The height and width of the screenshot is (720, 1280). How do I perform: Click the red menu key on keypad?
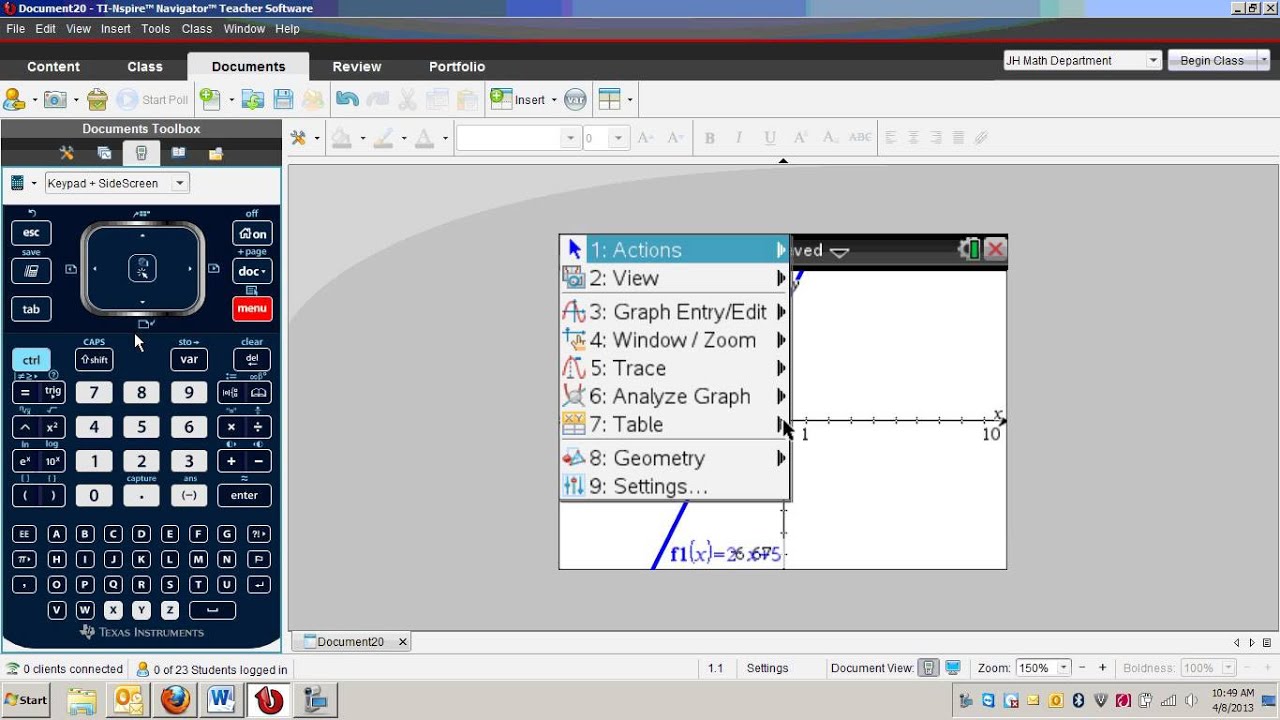coord(252,309)
